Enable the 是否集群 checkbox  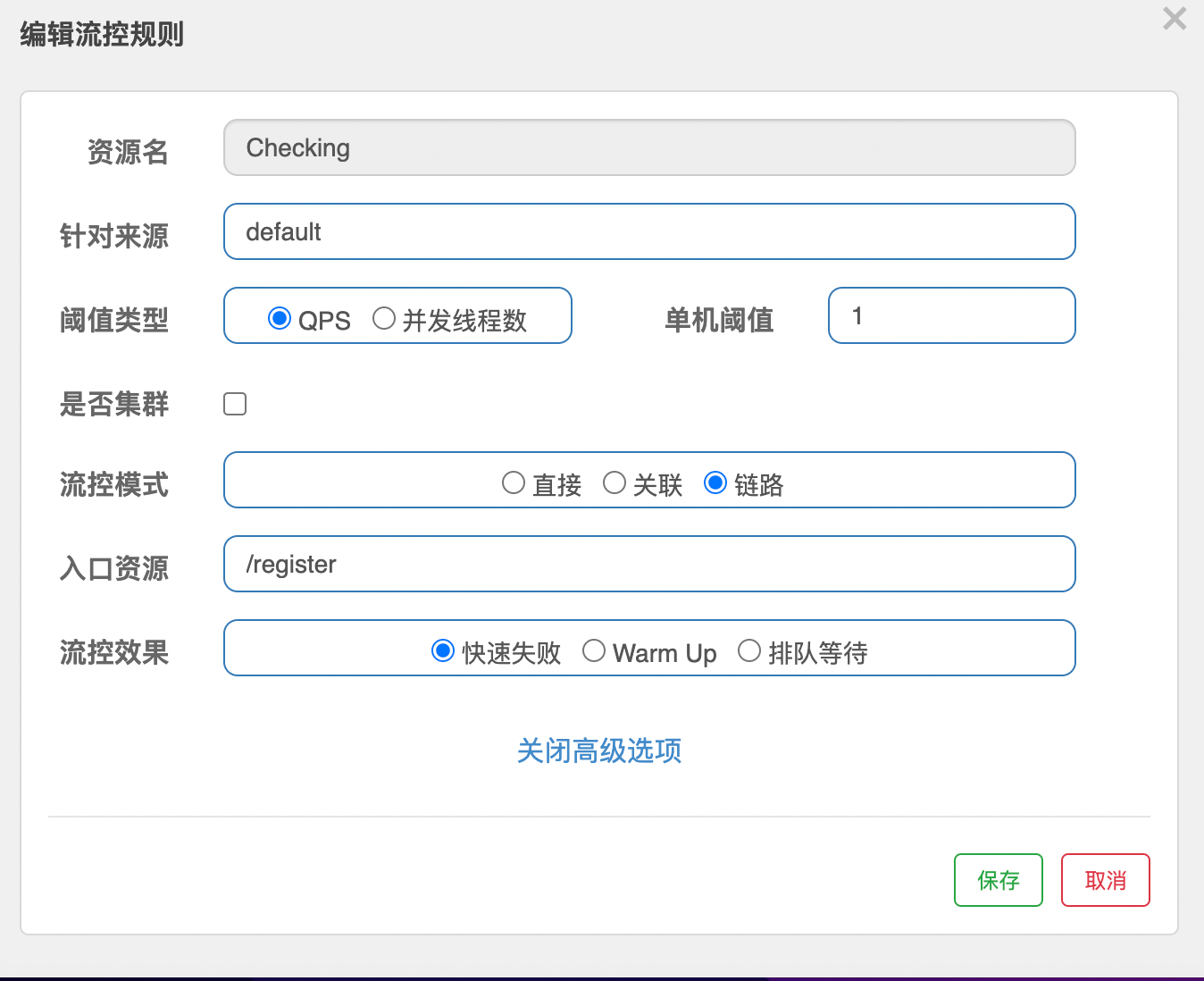(x=235, y=404)
